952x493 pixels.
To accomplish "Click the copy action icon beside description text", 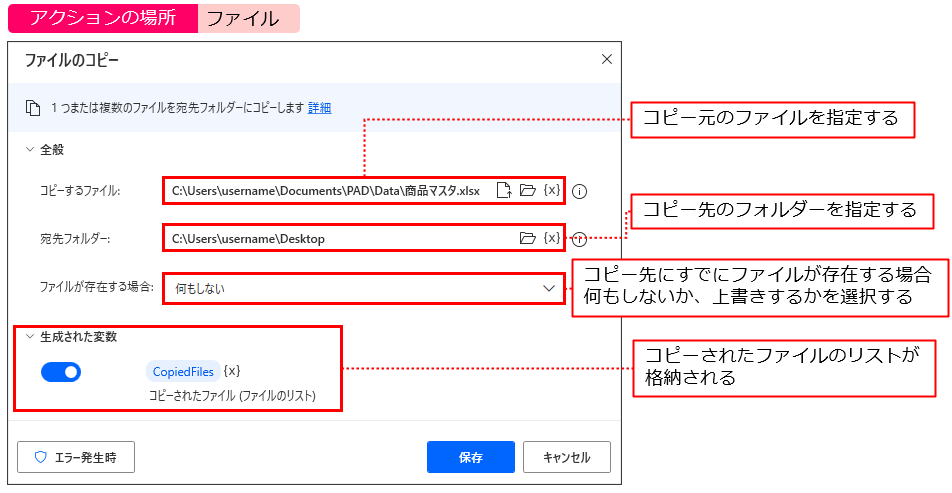I will click(32, 108).
